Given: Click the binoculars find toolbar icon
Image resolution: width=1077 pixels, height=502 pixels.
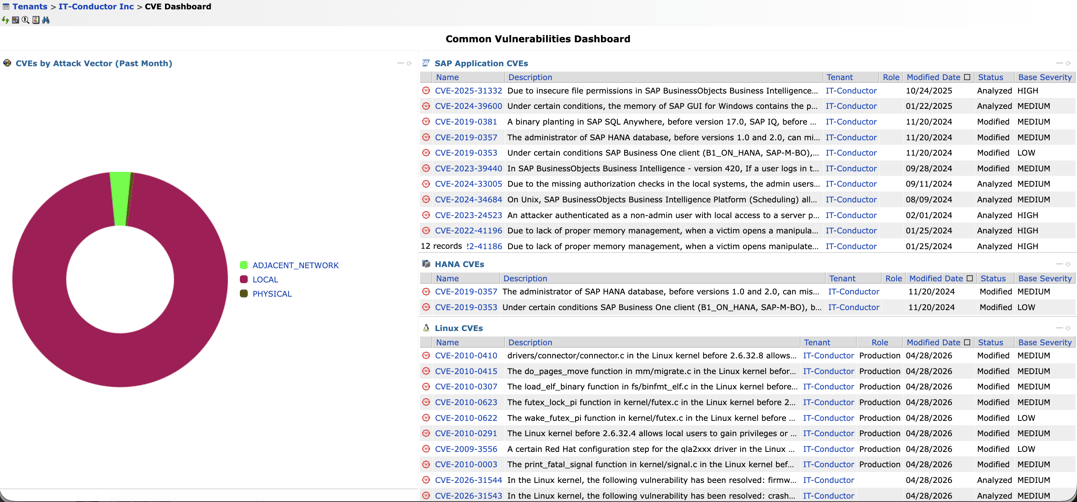Looking at the screenshot, I should 46,20.
